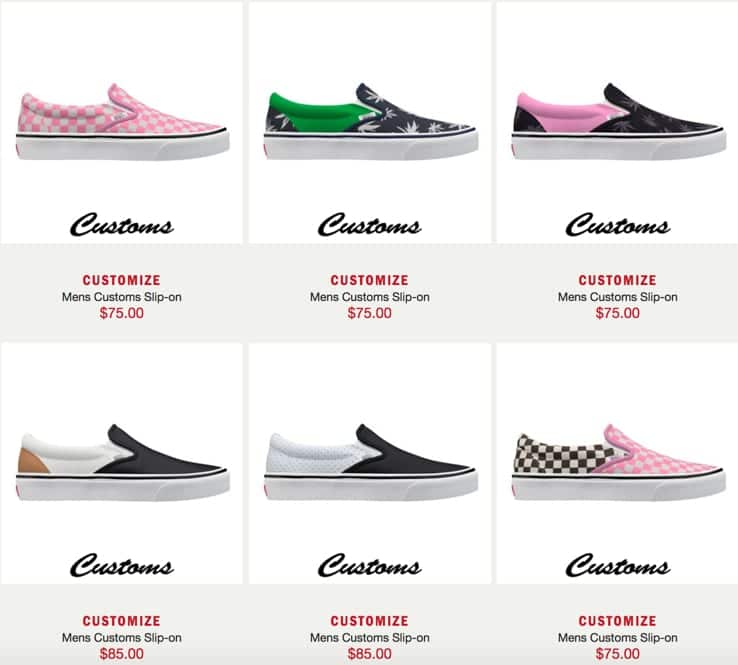Click CUSTOMIZE under the green collar shoe
Viewport: 738px width, 665px height.
click(369, 280)
